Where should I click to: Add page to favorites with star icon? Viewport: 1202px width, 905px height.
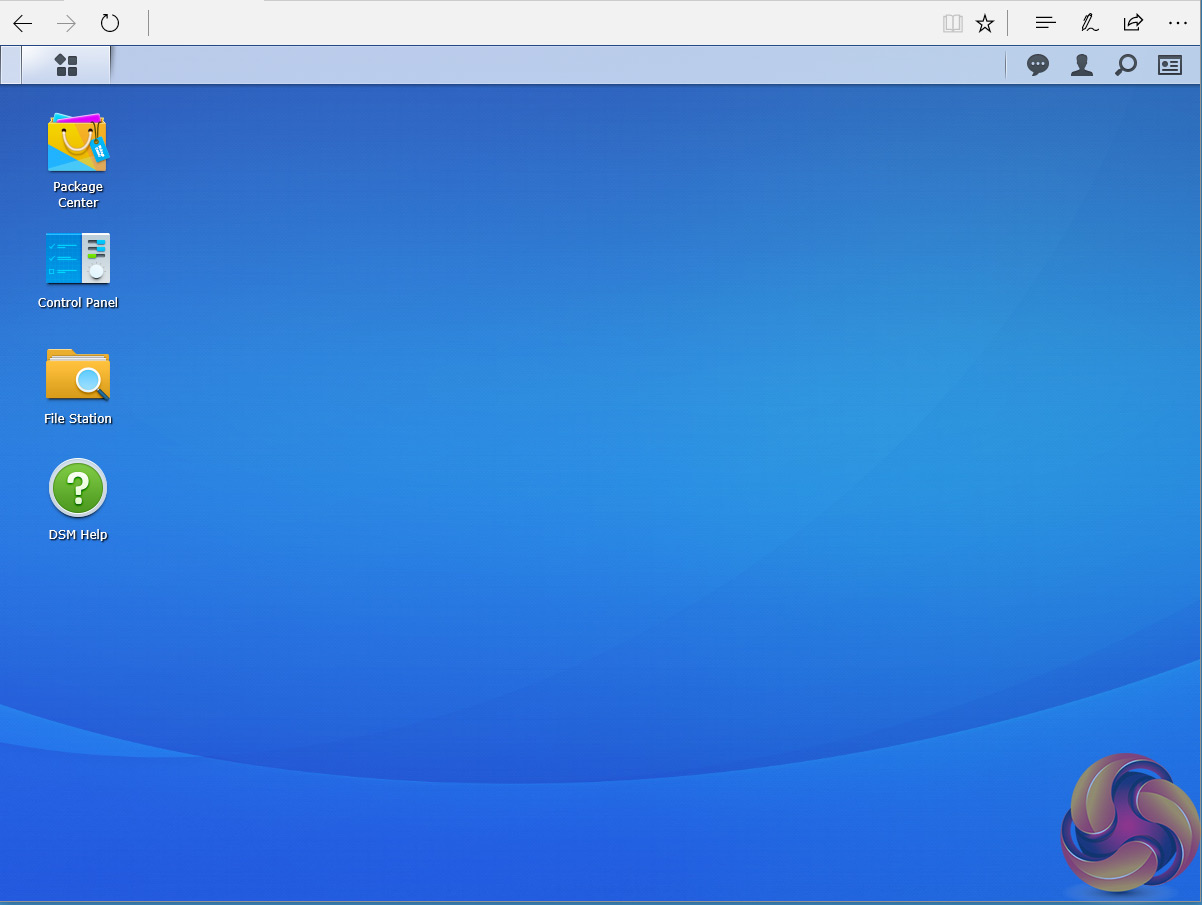985,23
